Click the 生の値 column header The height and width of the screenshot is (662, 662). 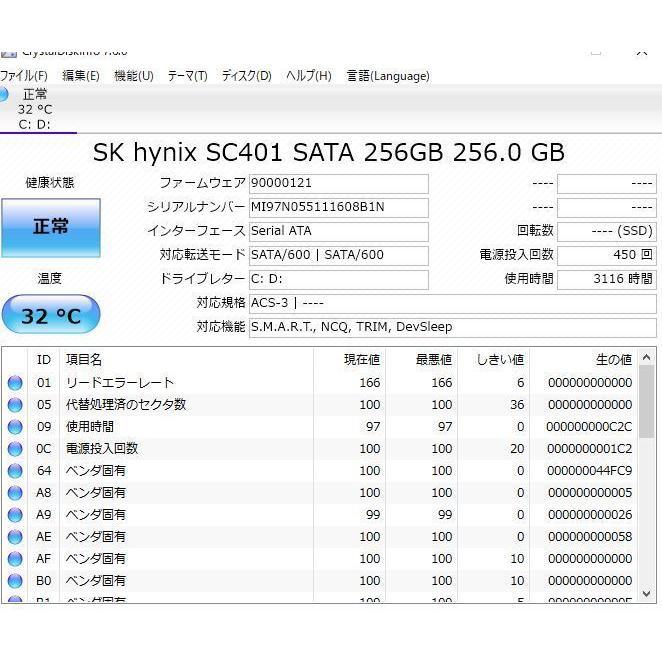click(584, 360)
